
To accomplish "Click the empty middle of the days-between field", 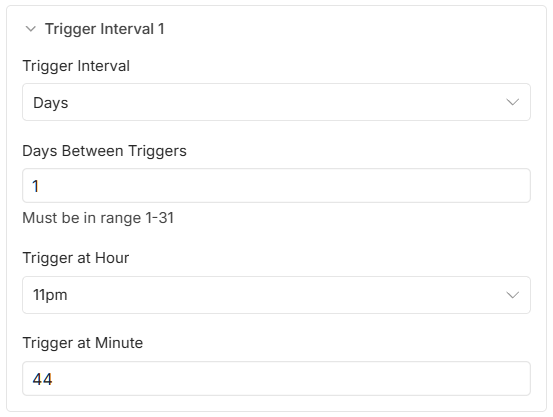I will pos(276,186).
